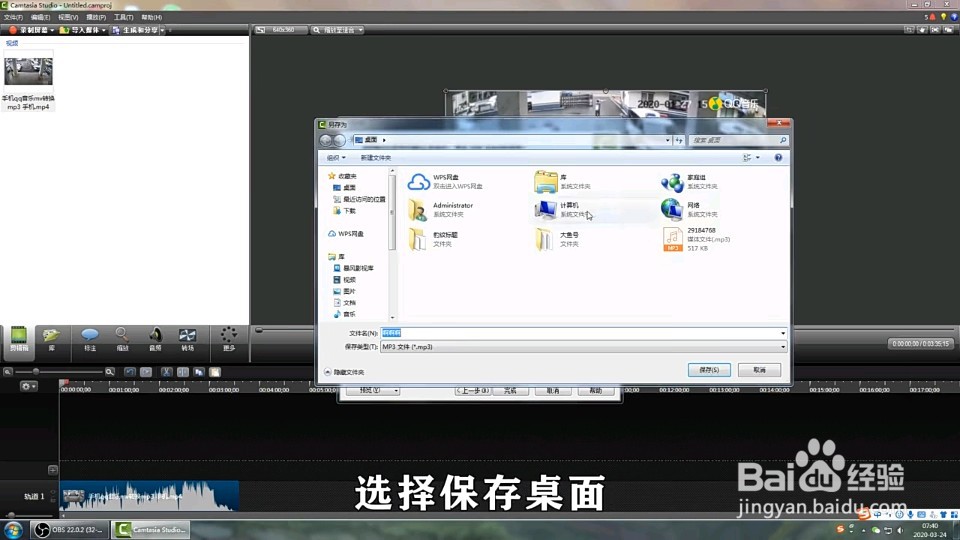Click the Windows Start button
The height and width of the screenshot is (540, 960).
click(13, 530)
